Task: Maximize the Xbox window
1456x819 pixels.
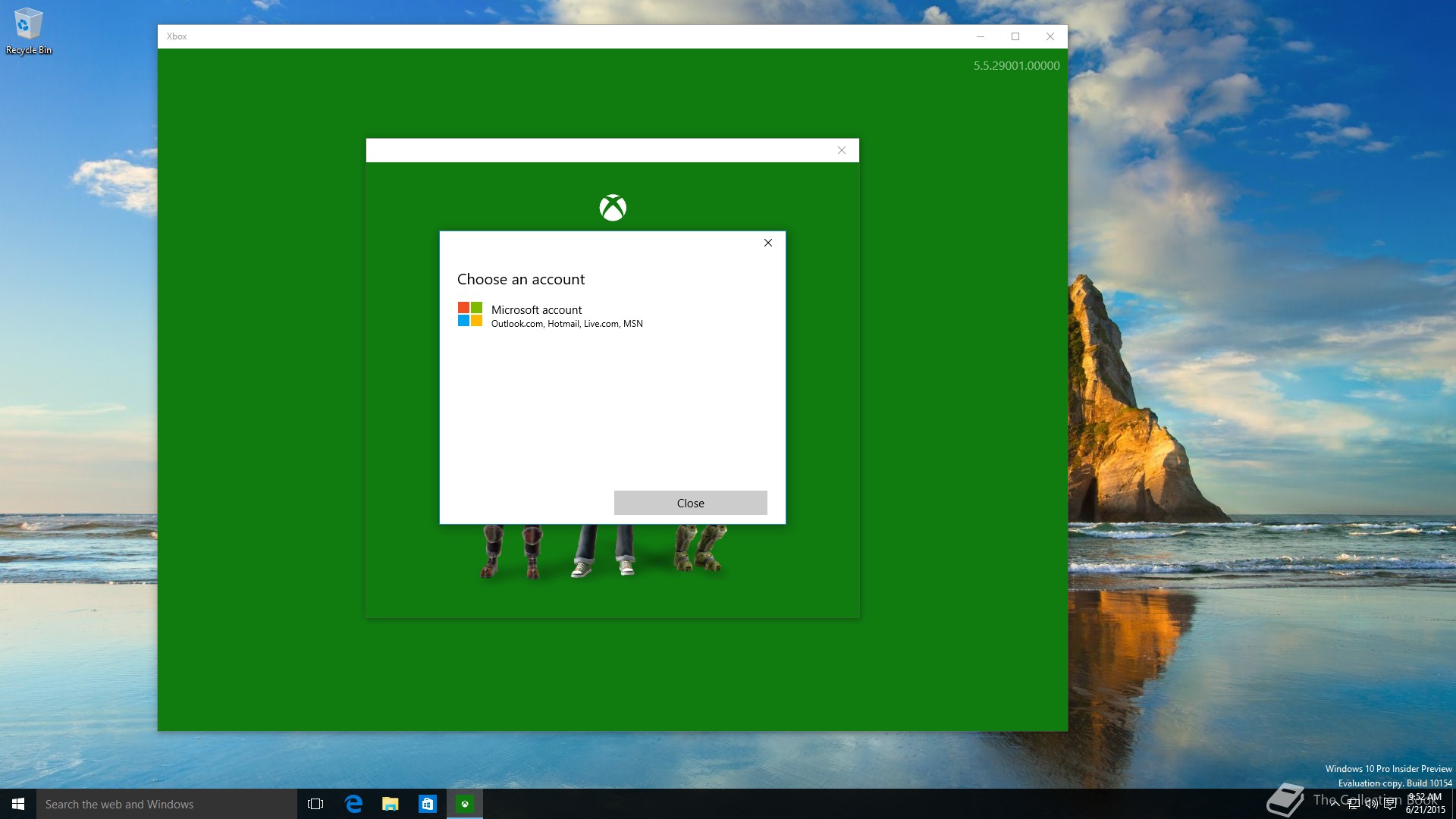Action: (1015, 36)
